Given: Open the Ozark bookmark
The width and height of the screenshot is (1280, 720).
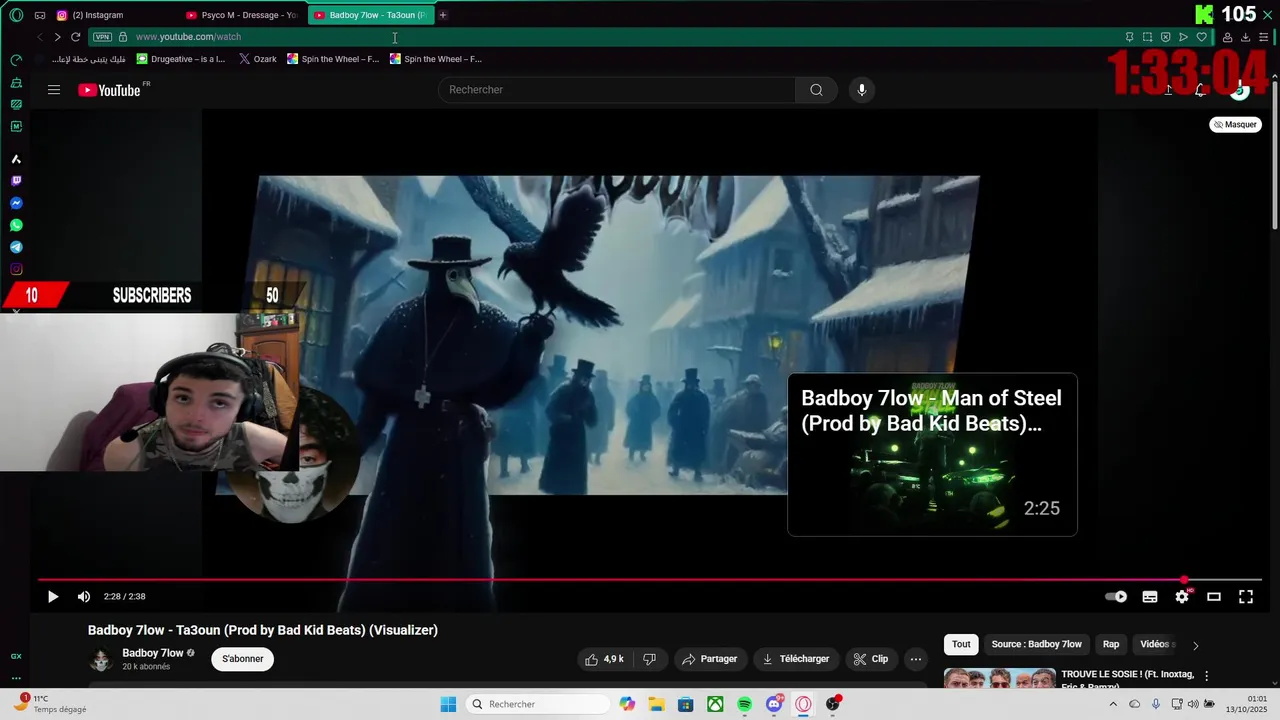Looking at the screenshot, I should pyautogui.click(x=258, y=59).
